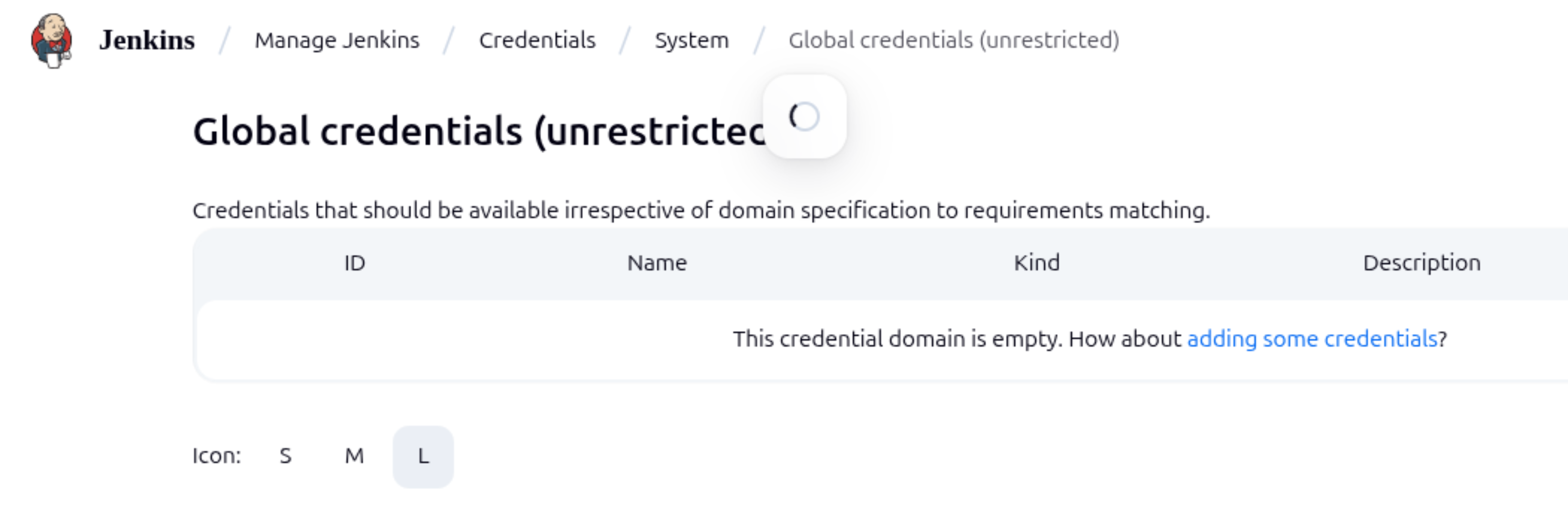Sort table by Description column header
1568x530 pixels.
point(1421,263)
